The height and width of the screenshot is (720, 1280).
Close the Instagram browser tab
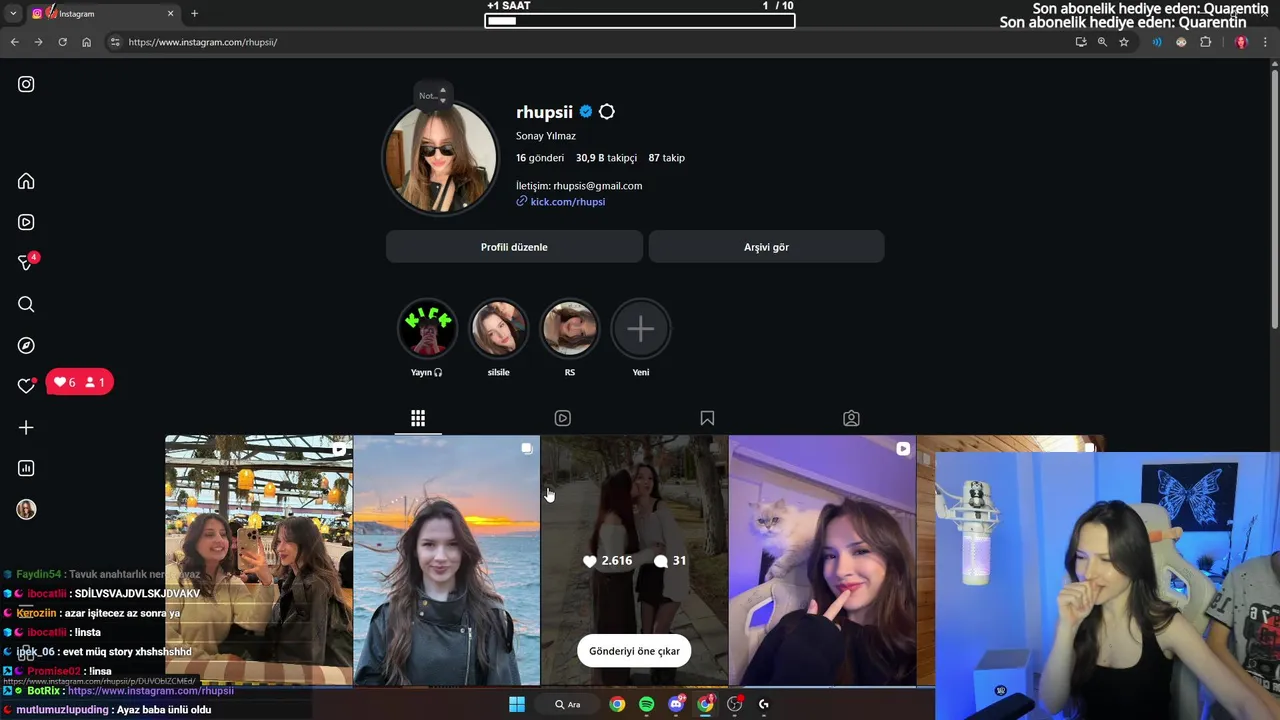tap(170, 13)
